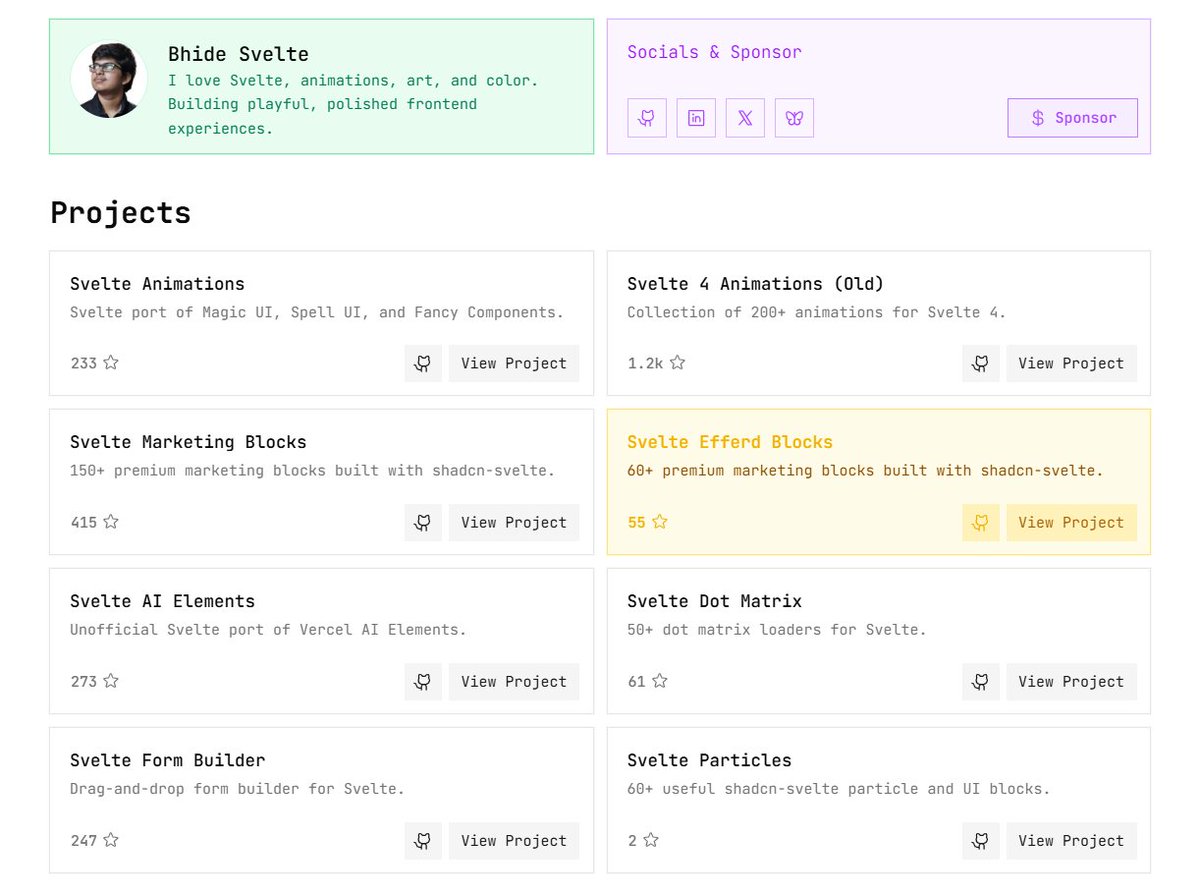Open the Bluesky butterfly social icon
The image size is (1200, 894).
(794, 118)
